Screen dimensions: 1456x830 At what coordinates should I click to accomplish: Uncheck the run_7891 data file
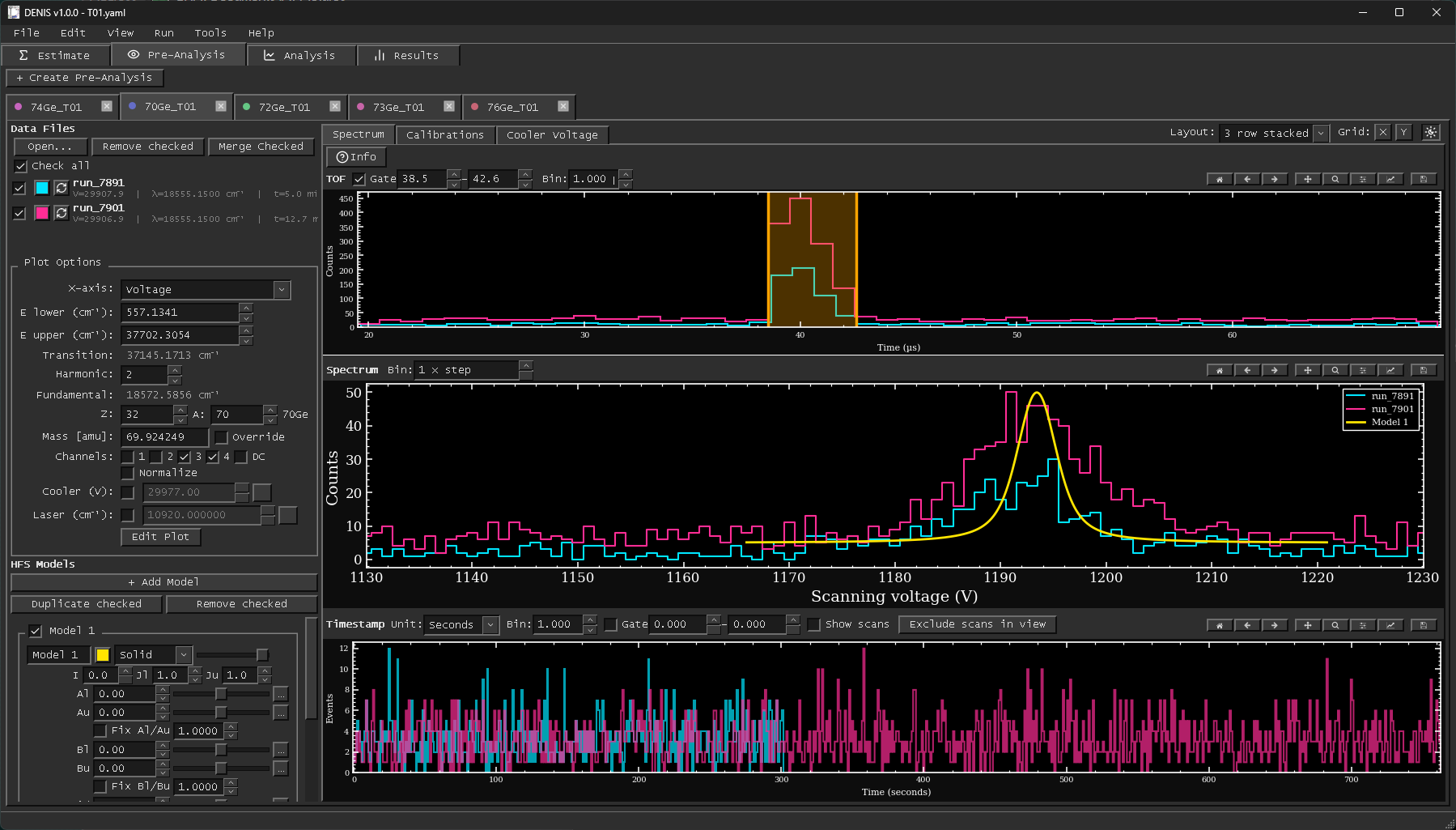pyautogui.click(x=20, y=188)
